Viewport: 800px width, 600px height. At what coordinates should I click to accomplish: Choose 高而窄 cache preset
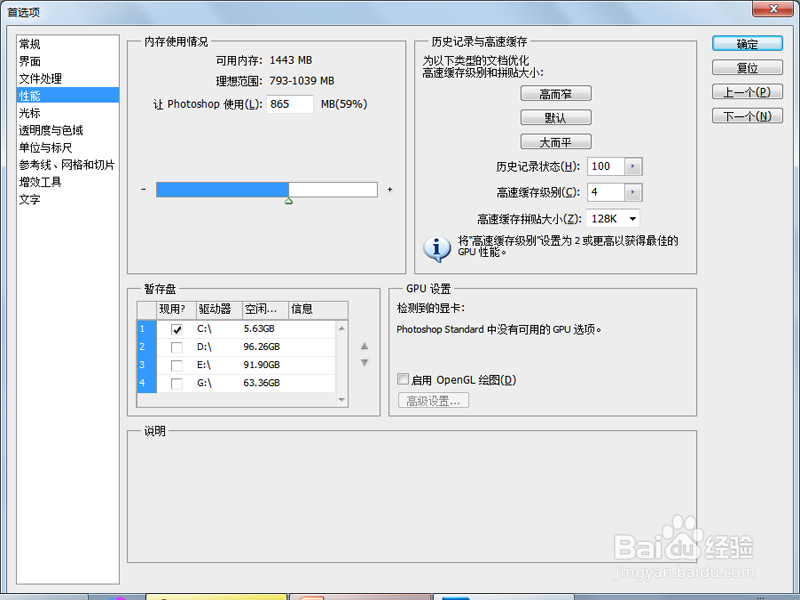[556, 94]
